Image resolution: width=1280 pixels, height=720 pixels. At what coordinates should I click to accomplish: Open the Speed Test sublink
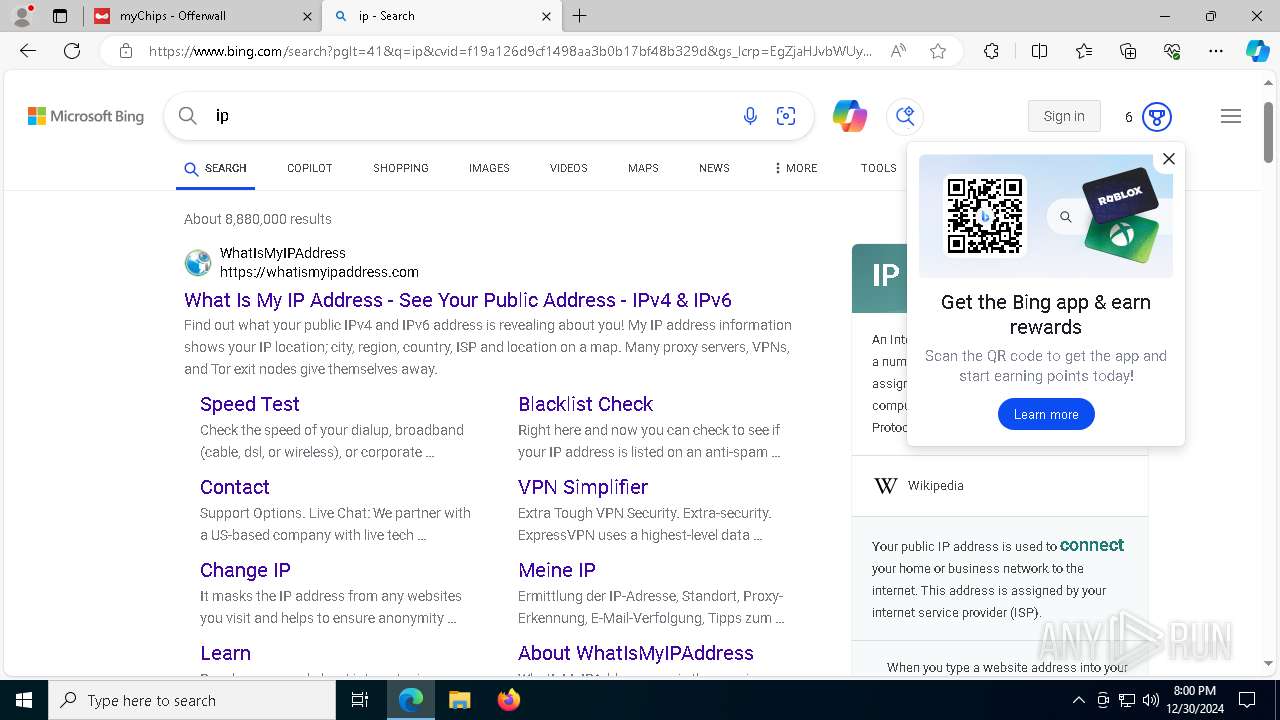pos(250,404)
